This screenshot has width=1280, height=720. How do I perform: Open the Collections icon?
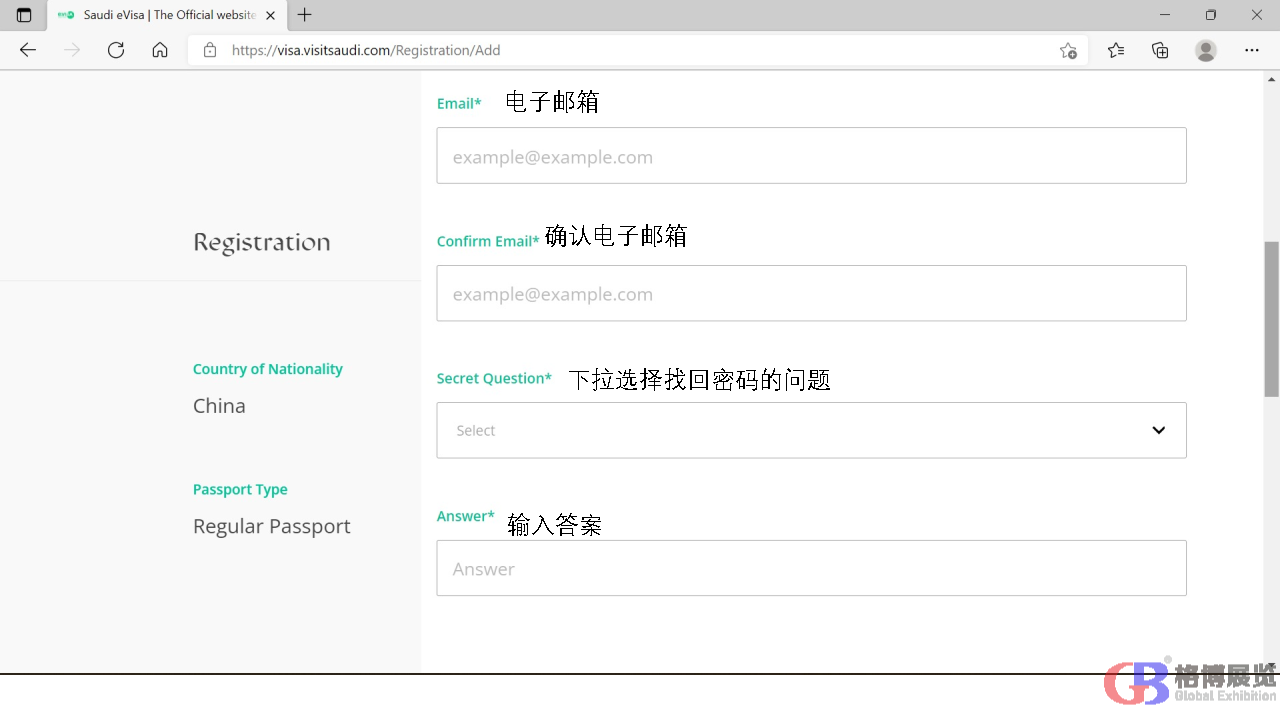pos(1160,50)
